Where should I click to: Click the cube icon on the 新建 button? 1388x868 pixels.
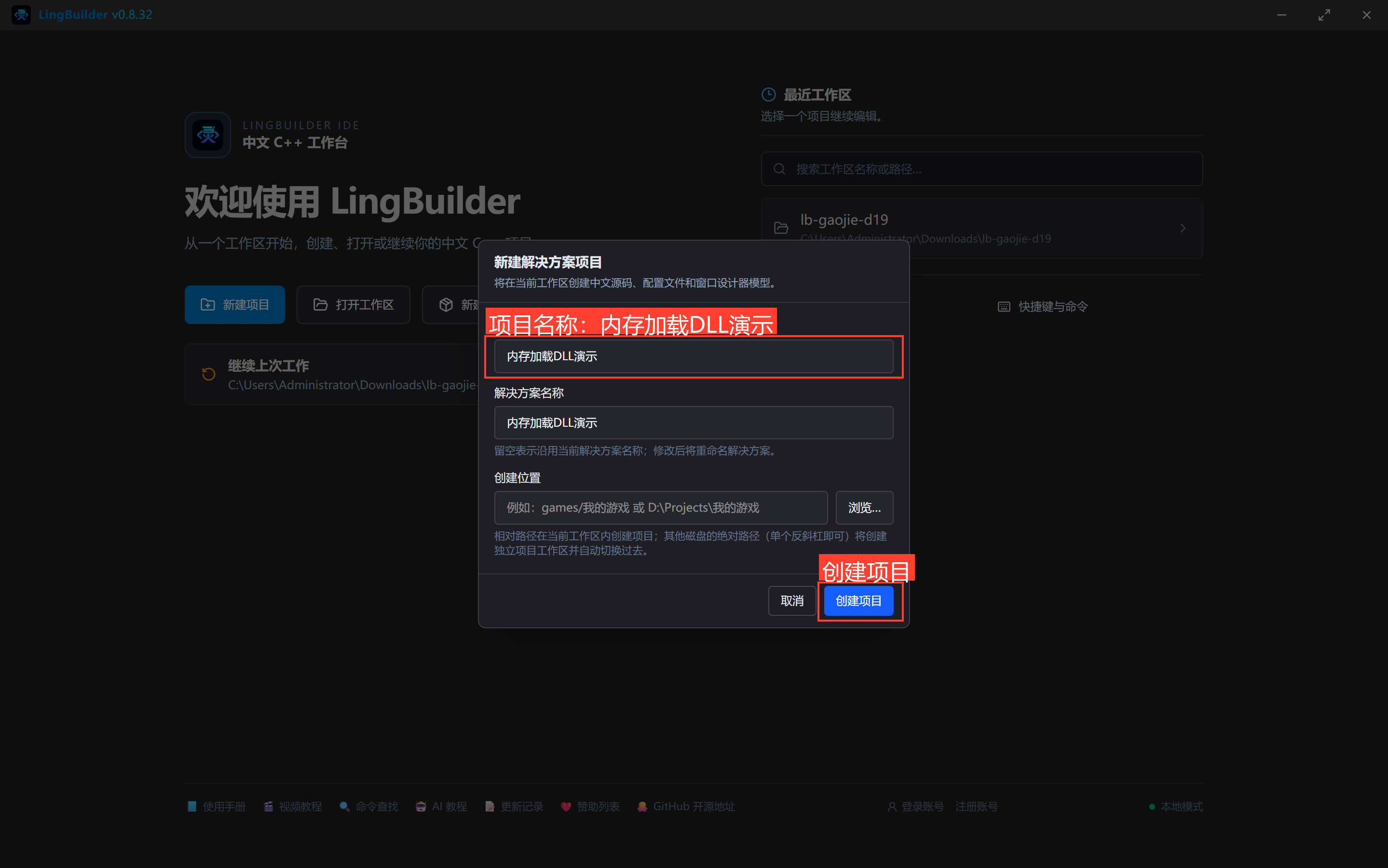[446, 305]
